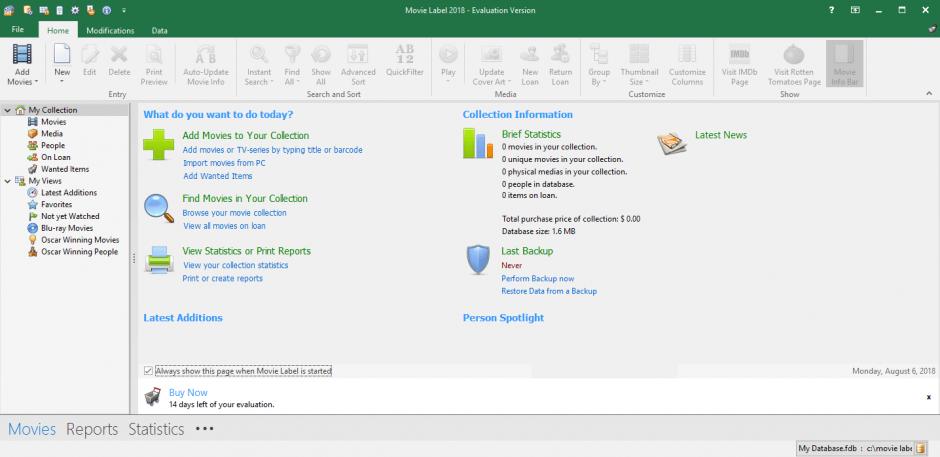Close the Buy Now banner
This screenshot has width=940, height=457.
[929, 397]
